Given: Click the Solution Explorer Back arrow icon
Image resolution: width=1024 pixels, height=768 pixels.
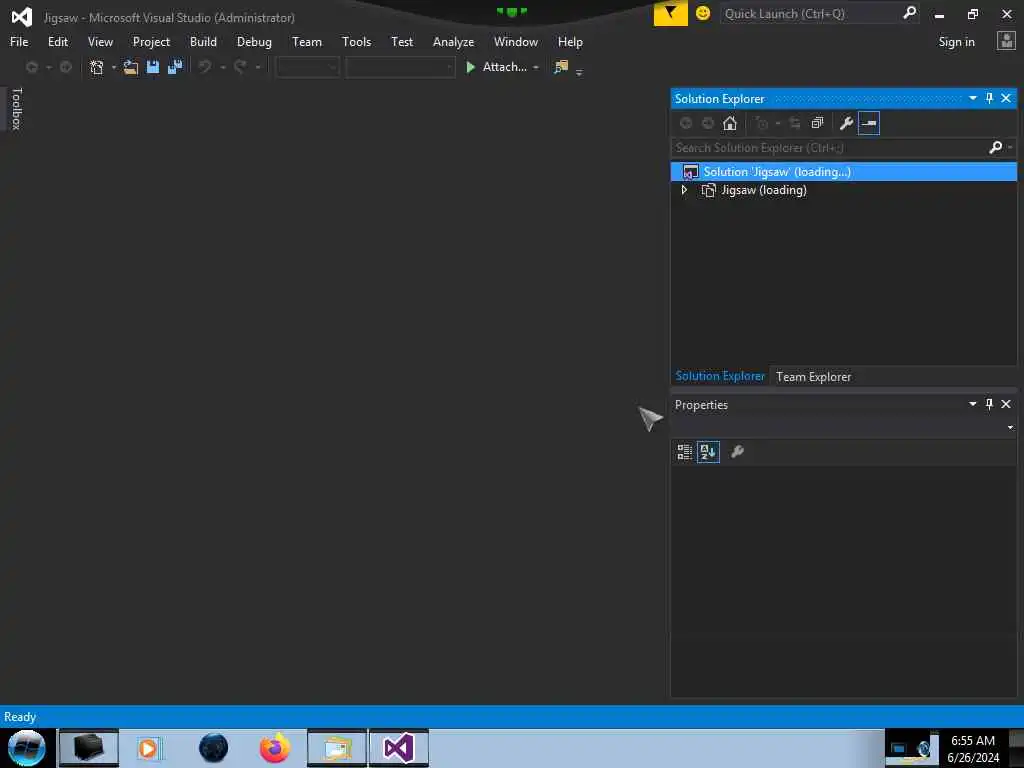Looking at the screenshot, I should 686,123.
